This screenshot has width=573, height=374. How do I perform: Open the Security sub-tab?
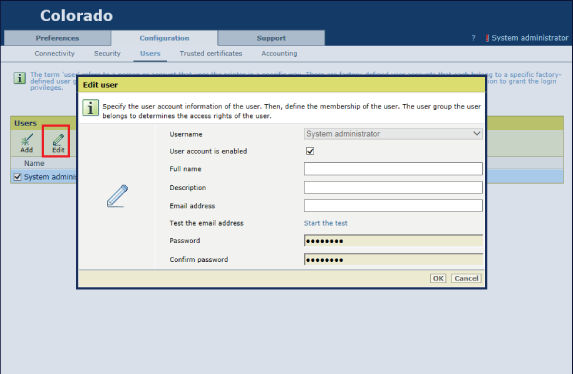tap(107, 53)
